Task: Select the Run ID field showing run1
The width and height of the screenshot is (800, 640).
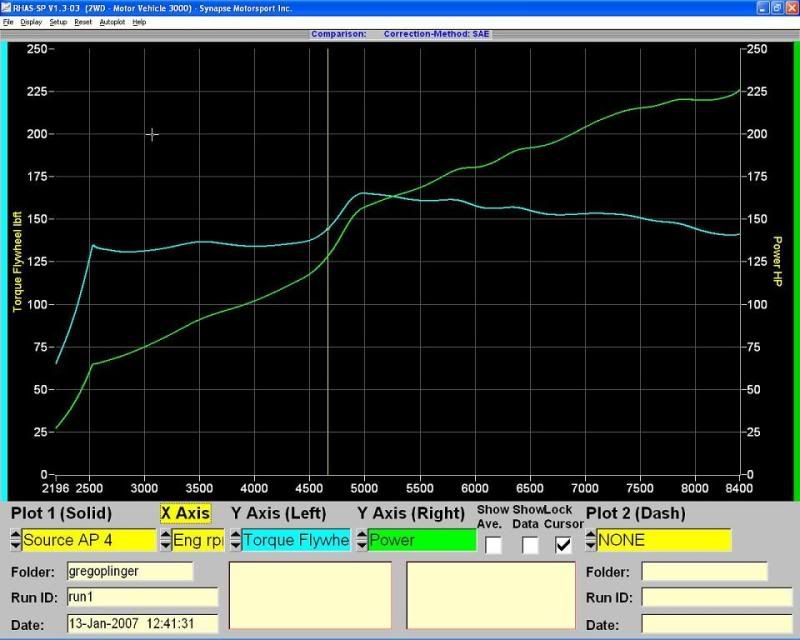Action: click(x=141, y=598)
